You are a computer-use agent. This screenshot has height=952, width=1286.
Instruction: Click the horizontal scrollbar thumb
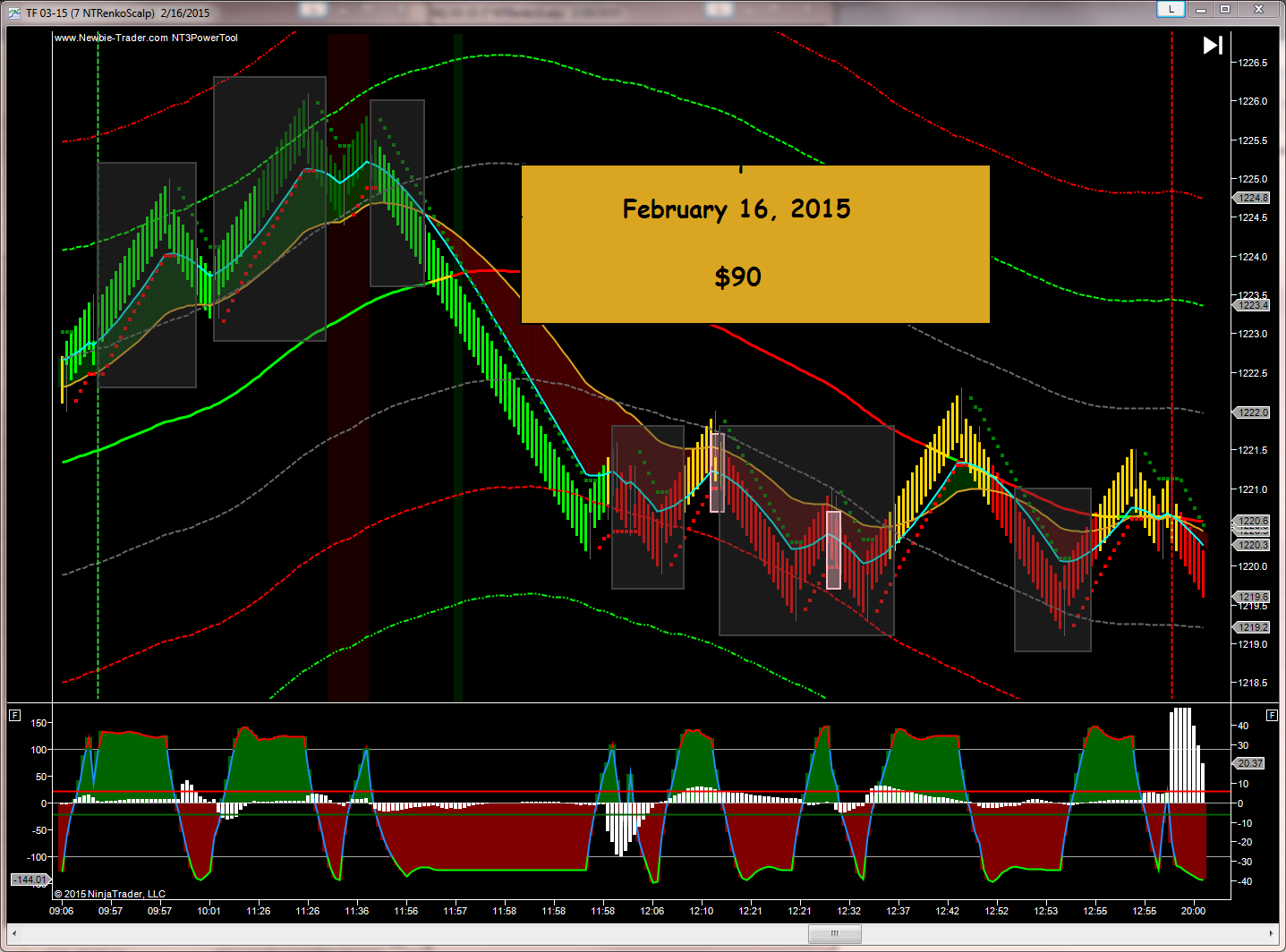[x=834, y=933]
